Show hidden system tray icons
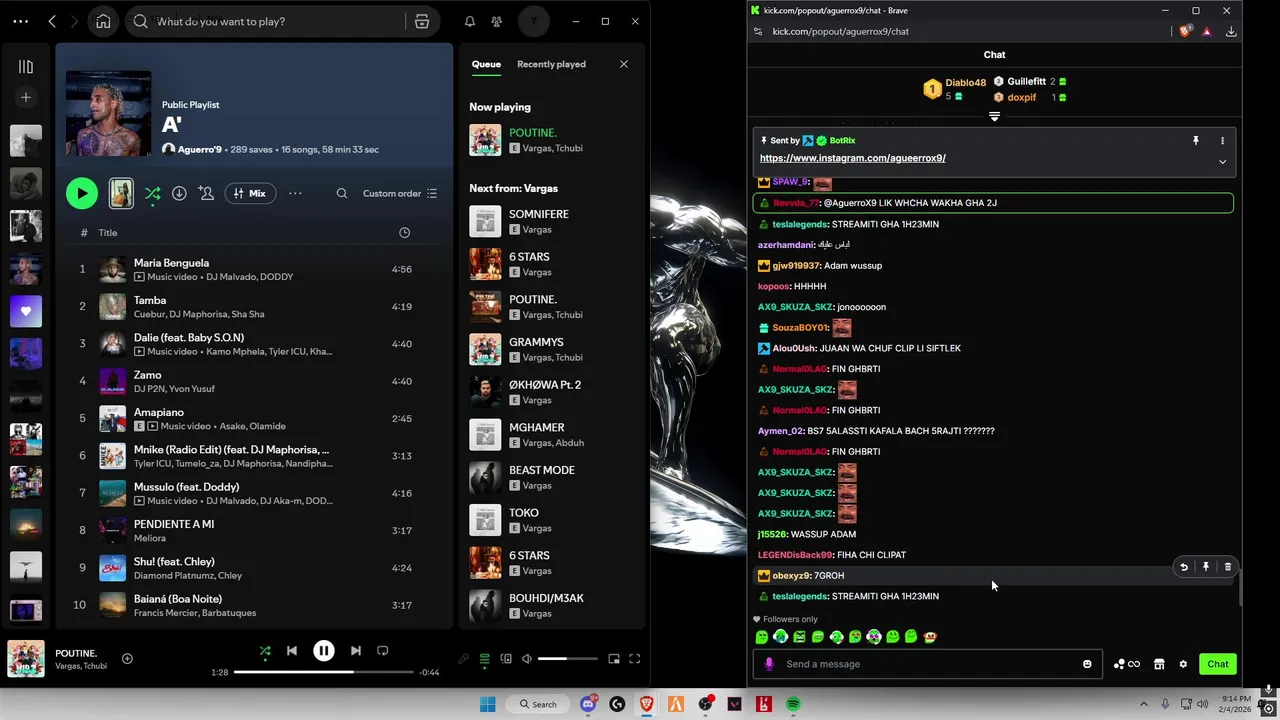The width and height of the screenshot is (1280, 720). coord(1144,704)
